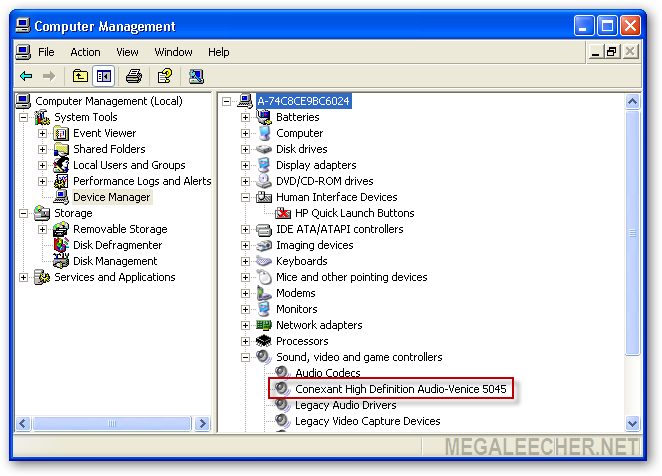Click left pane scroll right arrow

tap(202, 423)
